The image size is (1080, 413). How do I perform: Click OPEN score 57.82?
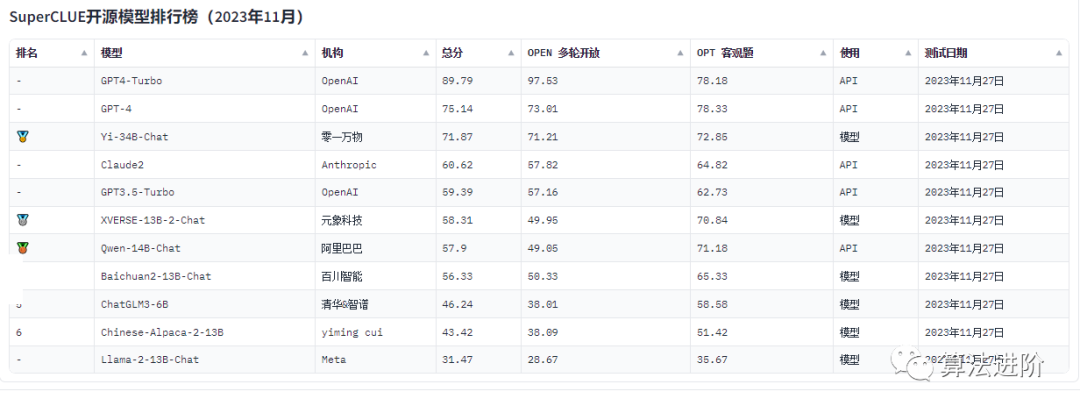(543, 165)
